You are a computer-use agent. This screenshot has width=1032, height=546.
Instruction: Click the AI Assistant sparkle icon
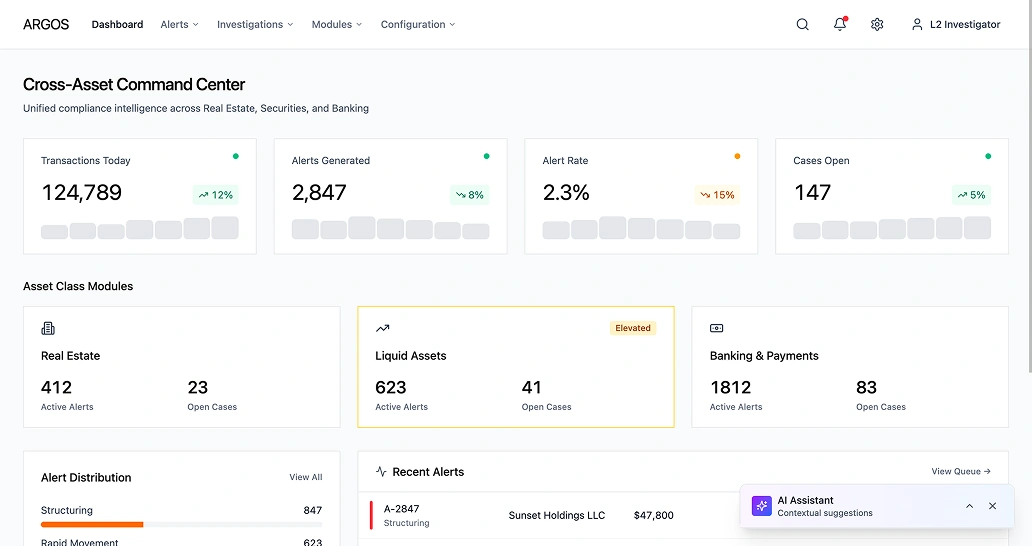click(x=762, y=506)
